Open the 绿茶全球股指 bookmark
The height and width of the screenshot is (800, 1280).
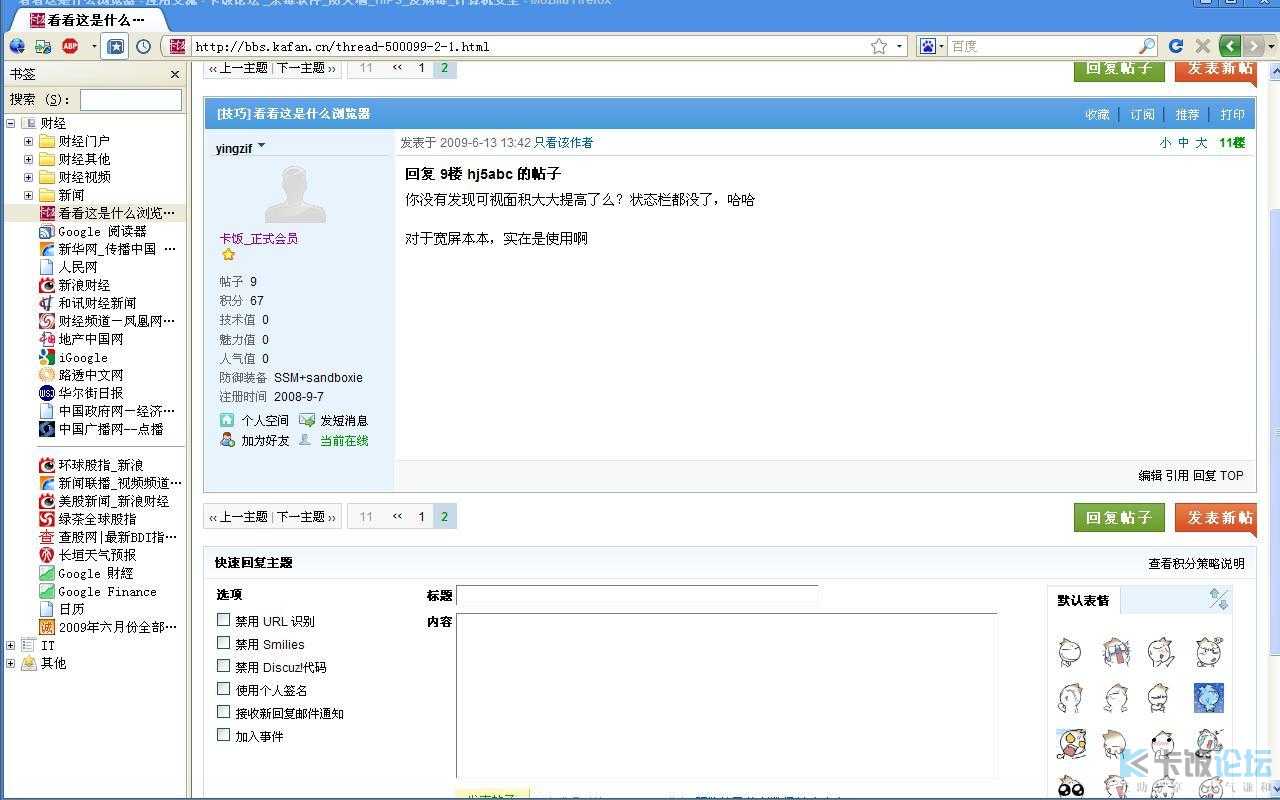tap(88, 519)
